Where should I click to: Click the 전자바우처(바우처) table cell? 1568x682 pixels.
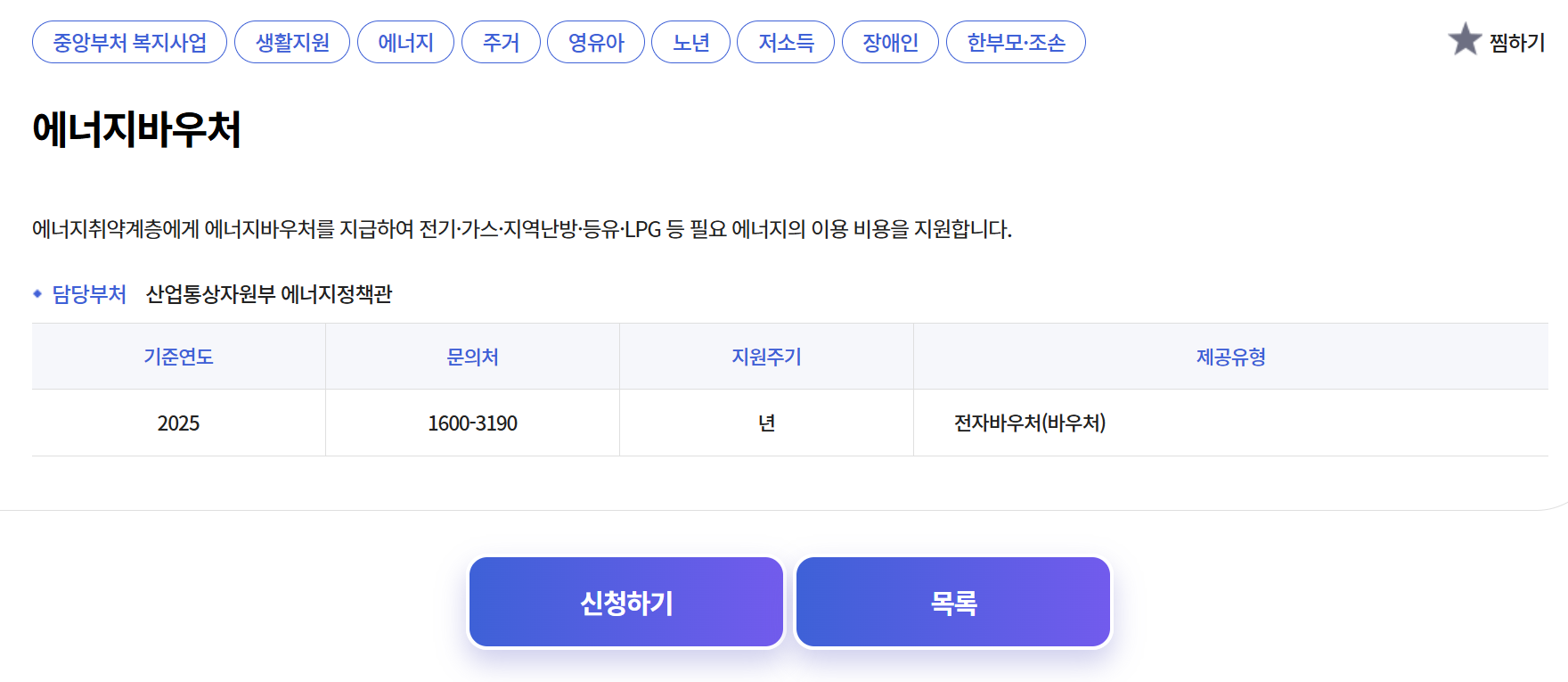tap(1029, 423)
